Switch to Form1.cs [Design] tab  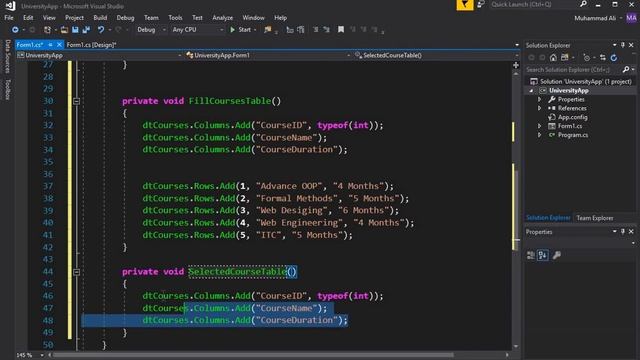(x=91, y=45)
